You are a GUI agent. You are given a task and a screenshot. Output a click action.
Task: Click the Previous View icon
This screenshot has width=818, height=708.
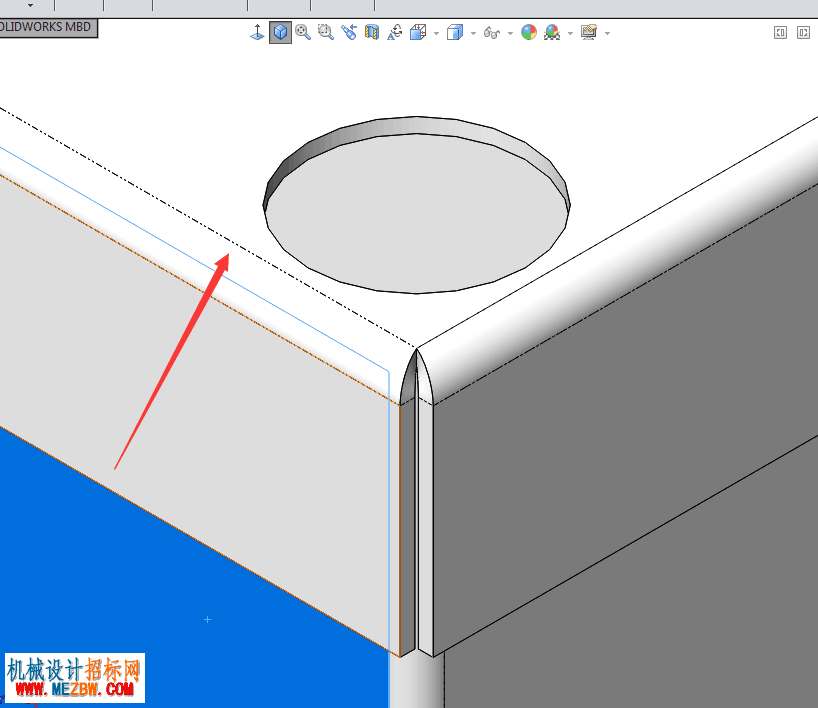(349, 32)
